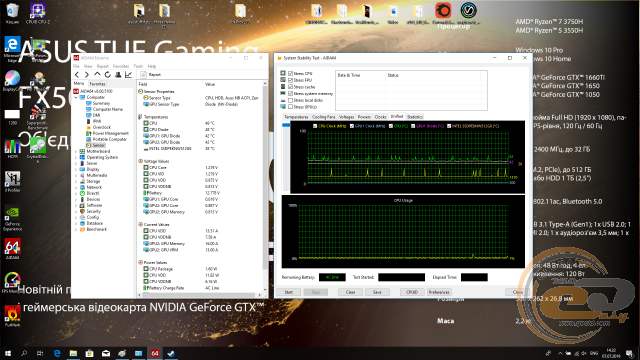Toggle CPU Clock (MHz) graph checkbox
The image size is (640, 360).
click(x=315, y=126)
